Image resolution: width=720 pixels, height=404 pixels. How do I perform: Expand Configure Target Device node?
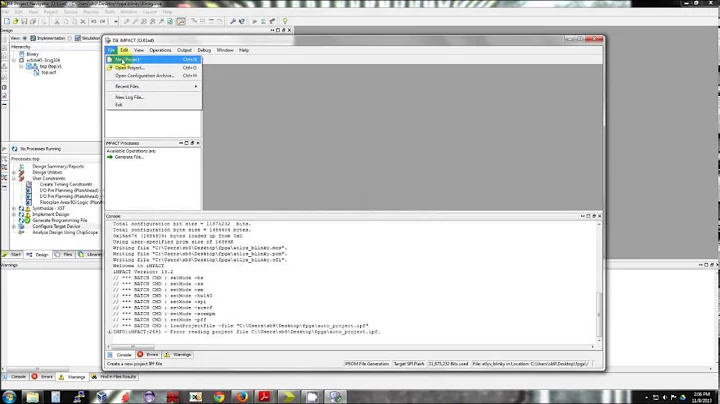point(14,226)
